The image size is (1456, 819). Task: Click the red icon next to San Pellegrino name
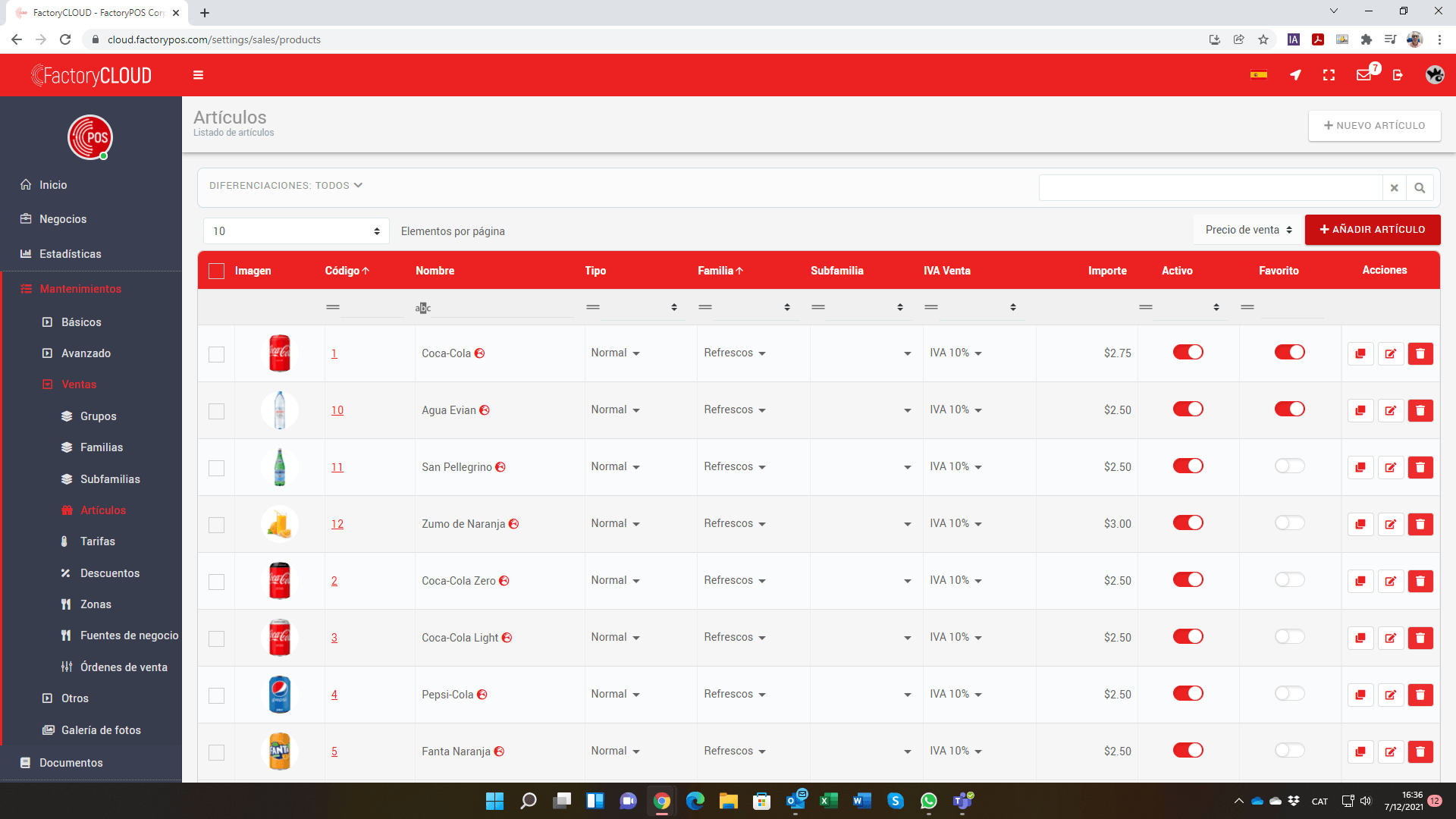500,467
